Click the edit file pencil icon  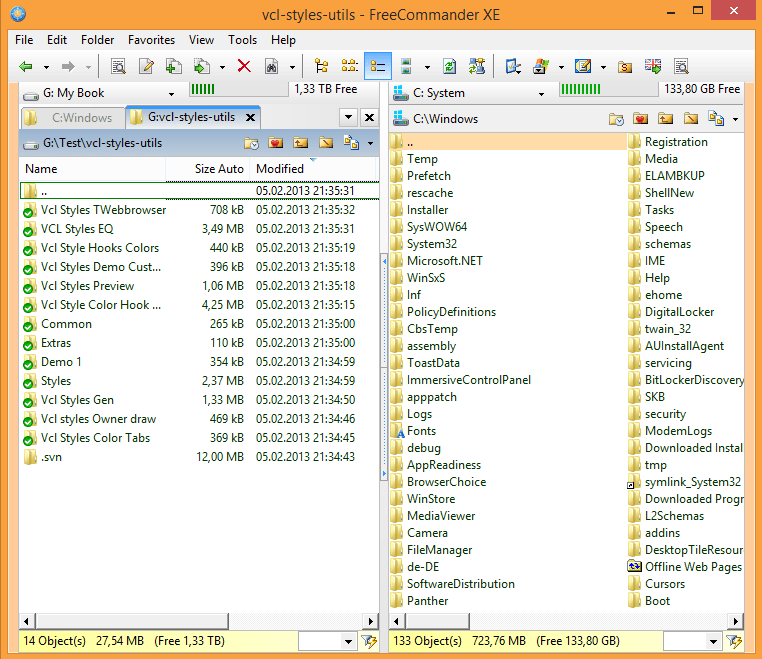(x=146, y=67)
